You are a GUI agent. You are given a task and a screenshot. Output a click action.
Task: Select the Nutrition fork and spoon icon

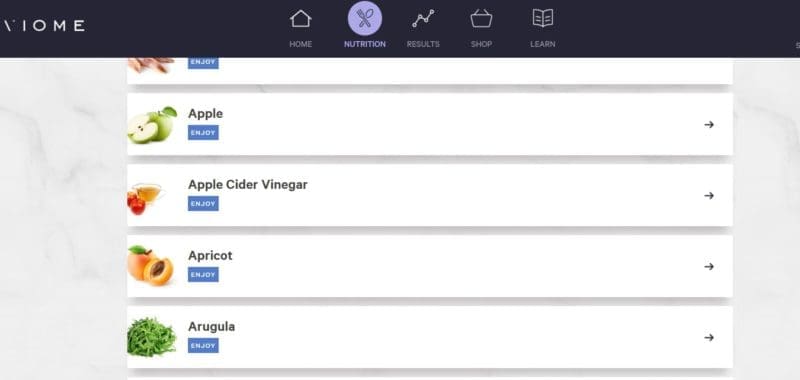pos(365,18)
